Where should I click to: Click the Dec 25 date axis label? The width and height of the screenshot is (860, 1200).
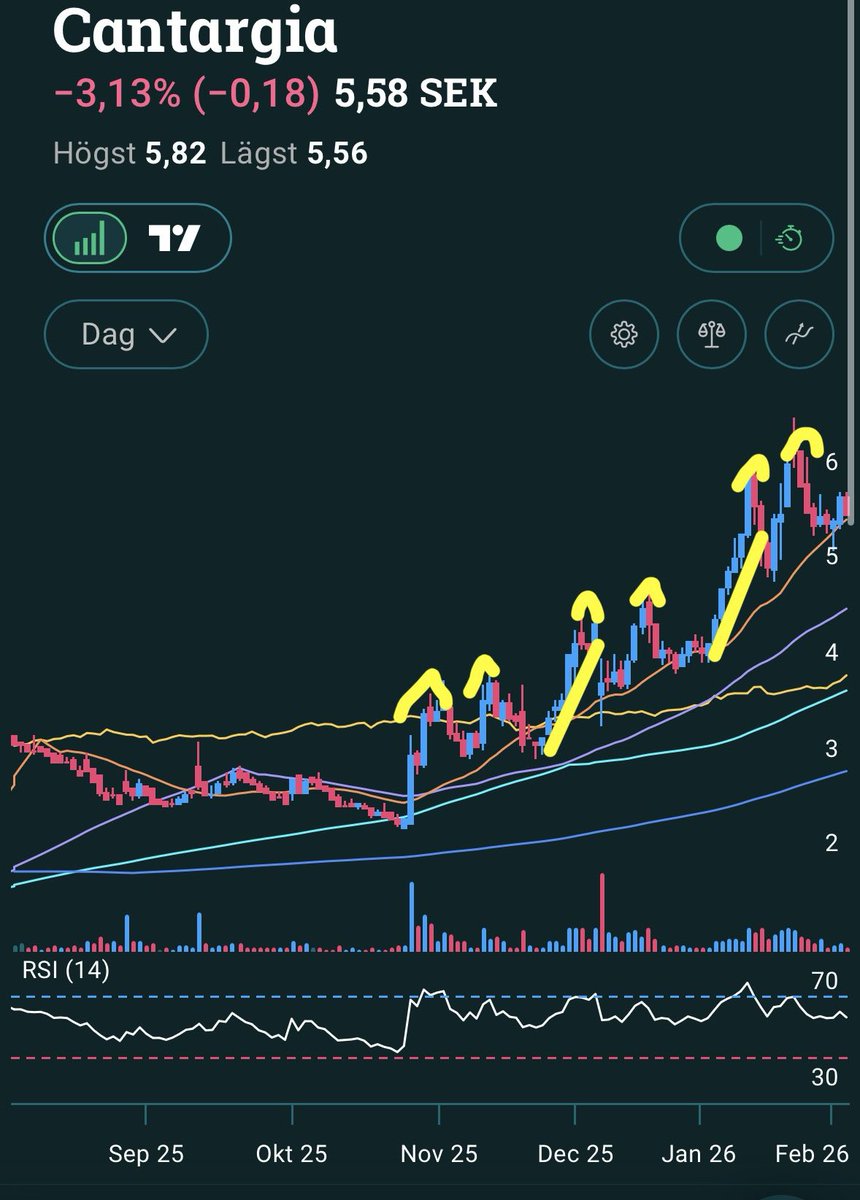tap(575, 1154)
